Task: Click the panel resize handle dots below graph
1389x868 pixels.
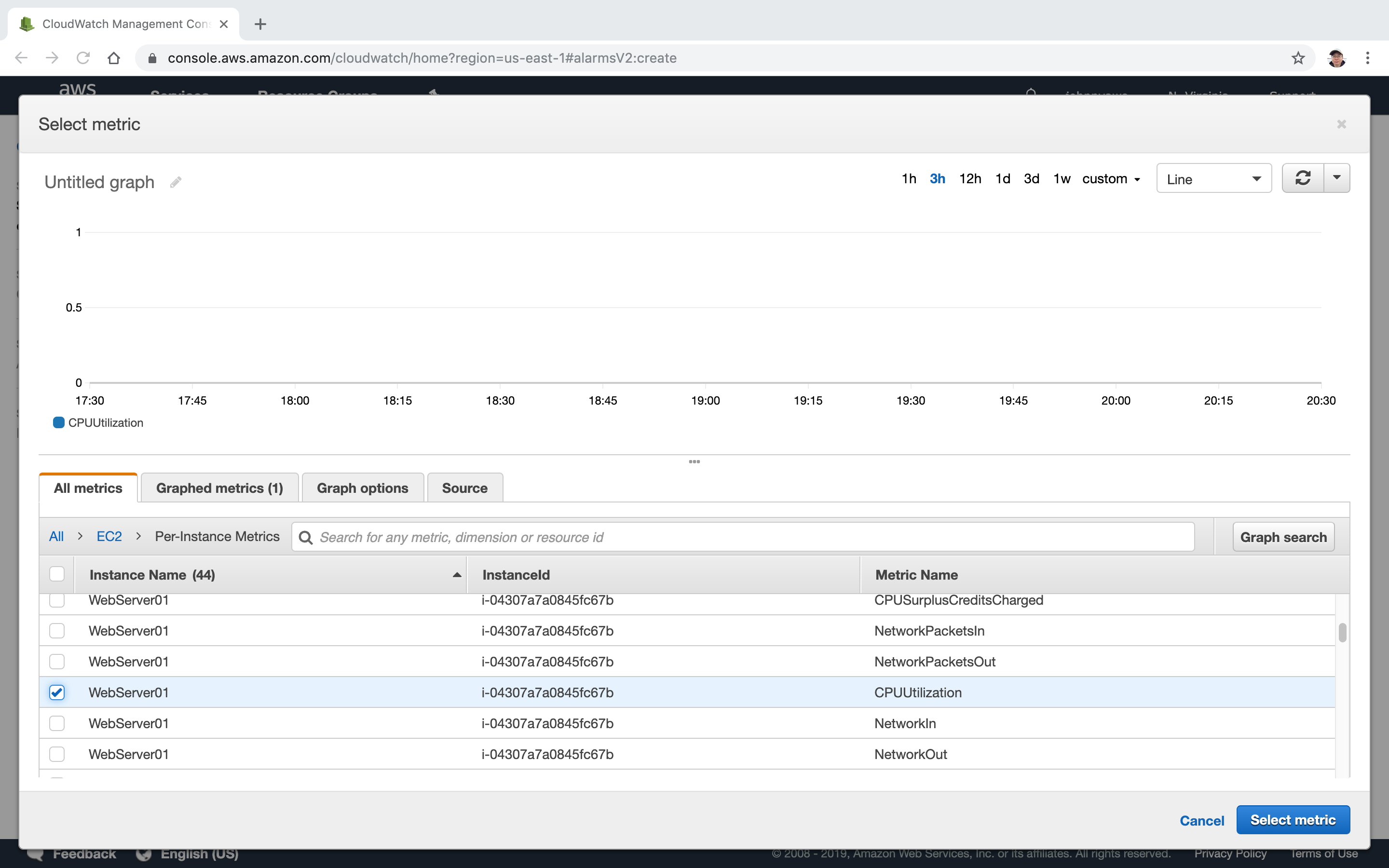Action: pyautogui.click(x=694, y=461)
